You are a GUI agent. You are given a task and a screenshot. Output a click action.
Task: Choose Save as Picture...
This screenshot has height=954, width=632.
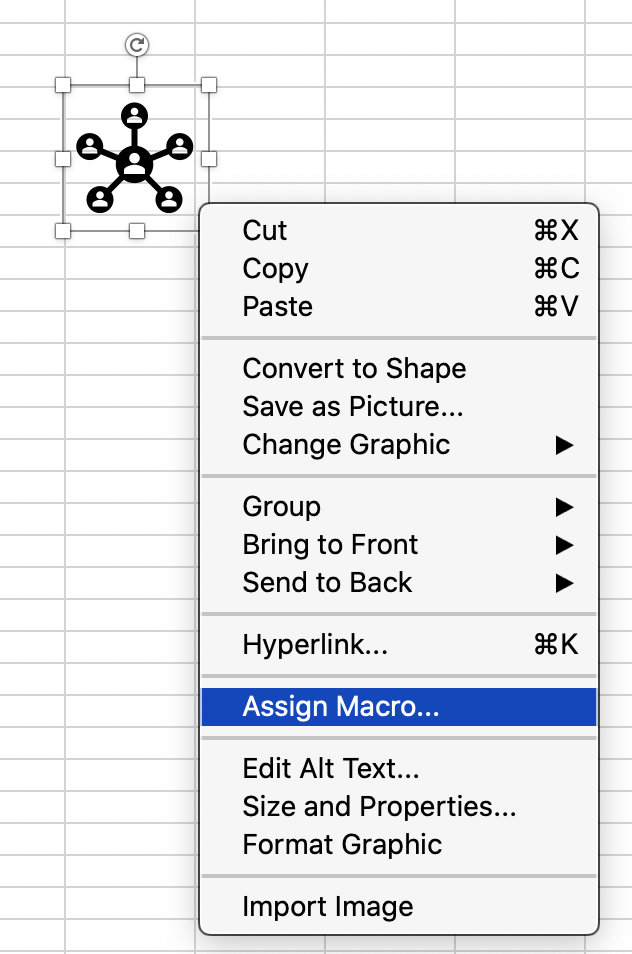pyautogui.click(x=399, y=406)
